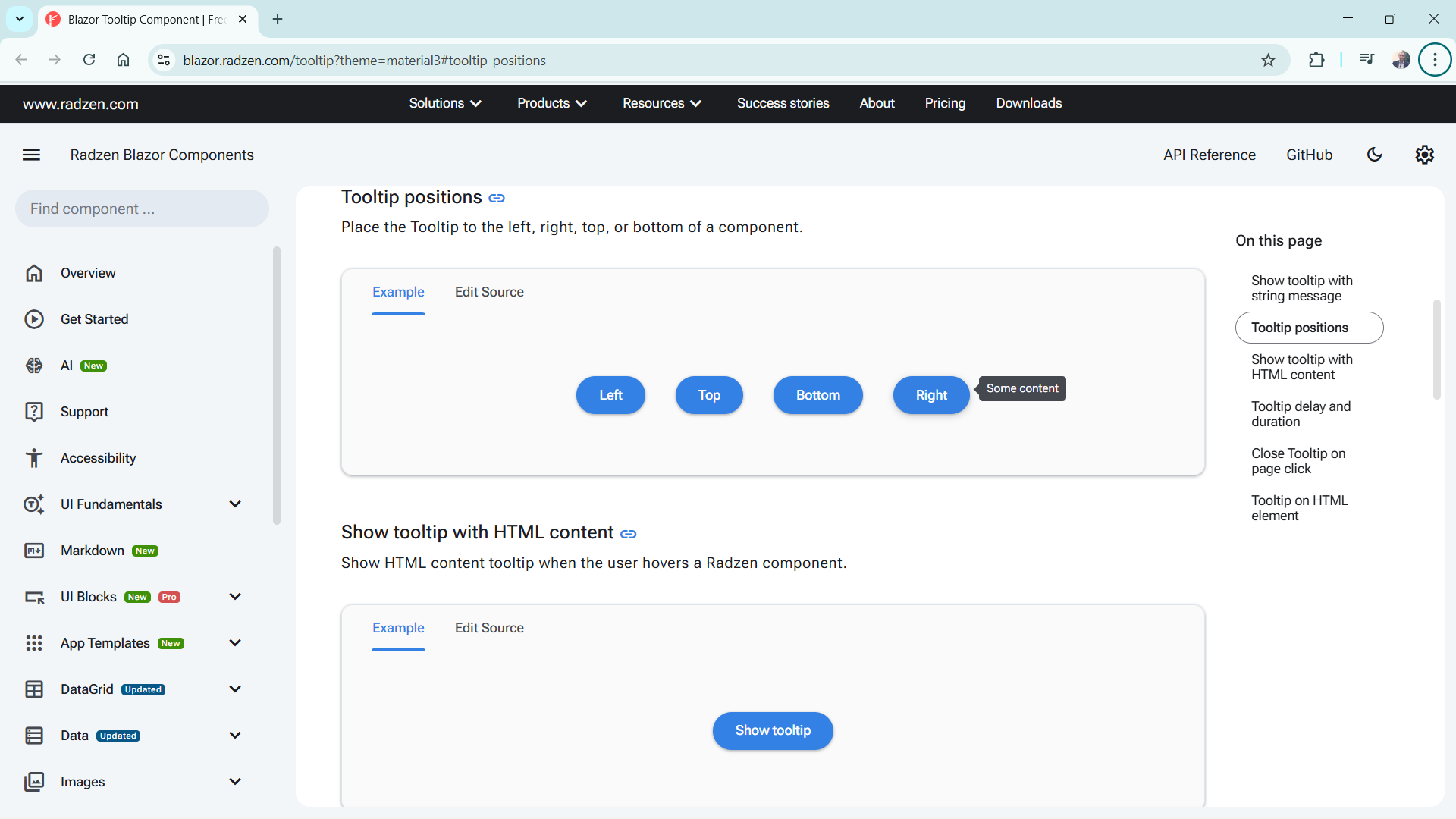Open the browser extensions puzzle icon
The width and height of the screenshot is (1456, 819).
1316,60
